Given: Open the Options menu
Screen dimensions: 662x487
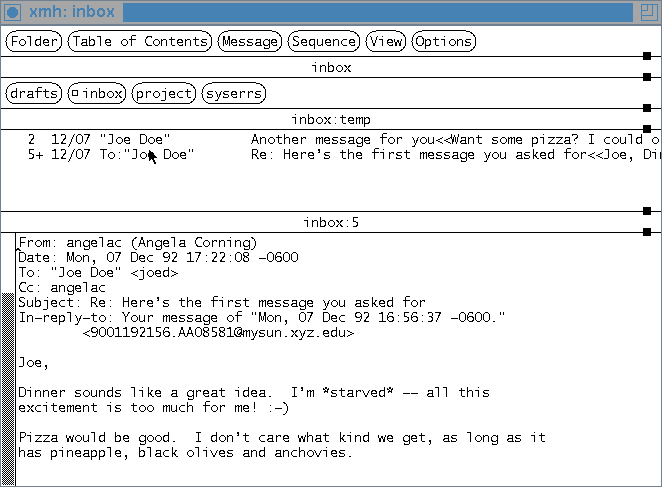Looking at the screenshot, I should pyautogui.click(x=443, y=41).
